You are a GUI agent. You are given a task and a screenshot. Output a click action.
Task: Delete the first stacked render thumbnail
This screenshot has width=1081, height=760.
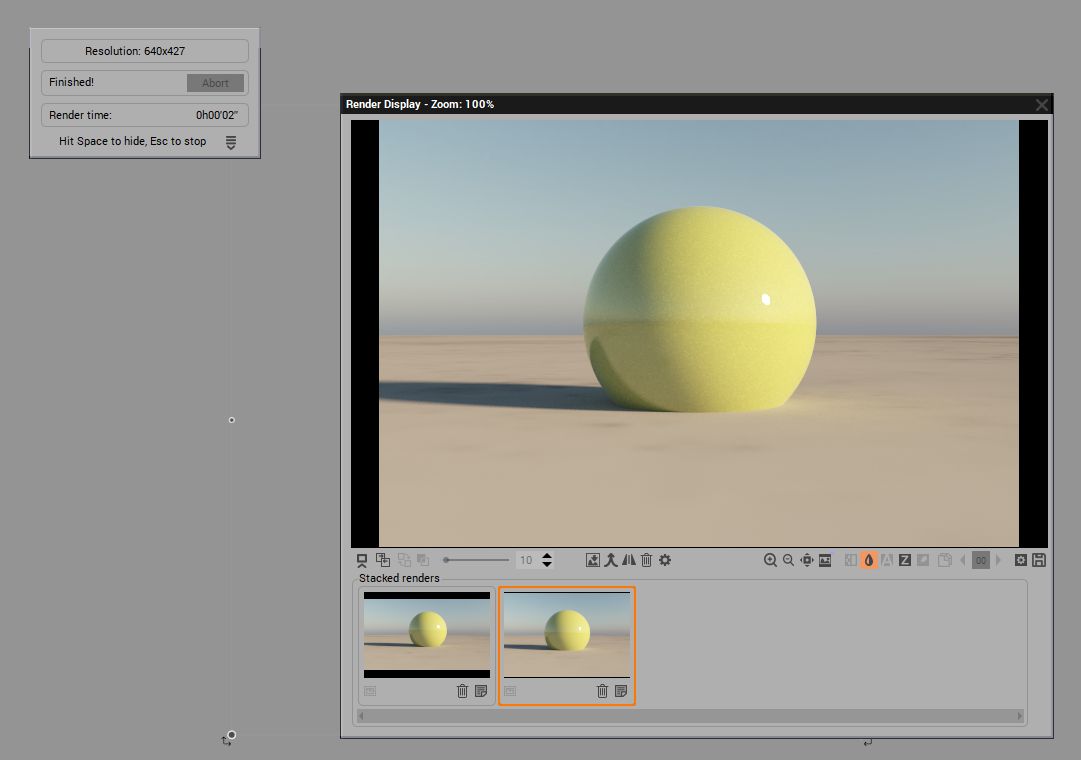(x=462, y=690)
